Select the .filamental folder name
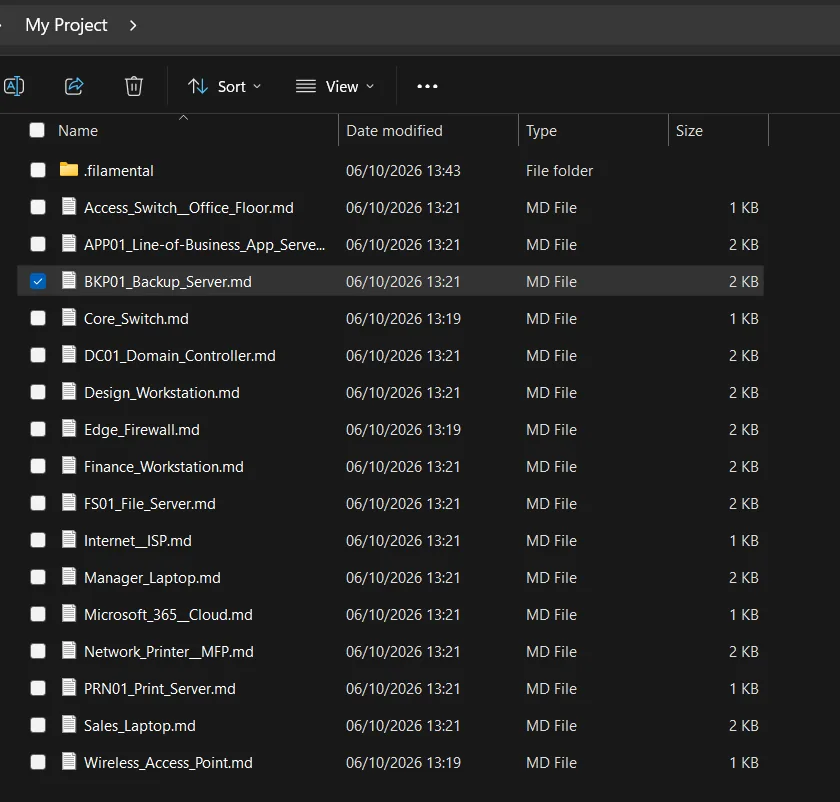840x802 pixels. (x=119, y=170)
